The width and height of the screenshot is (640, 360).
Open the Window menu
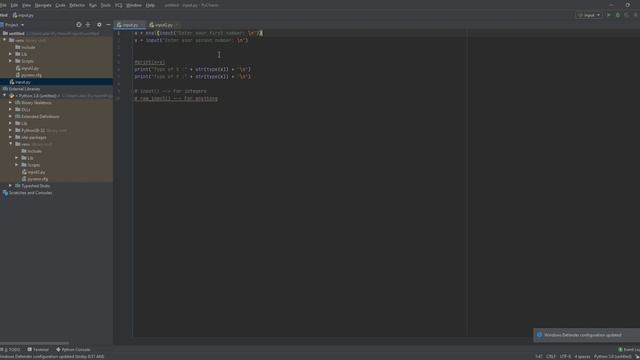click(134, 5)
